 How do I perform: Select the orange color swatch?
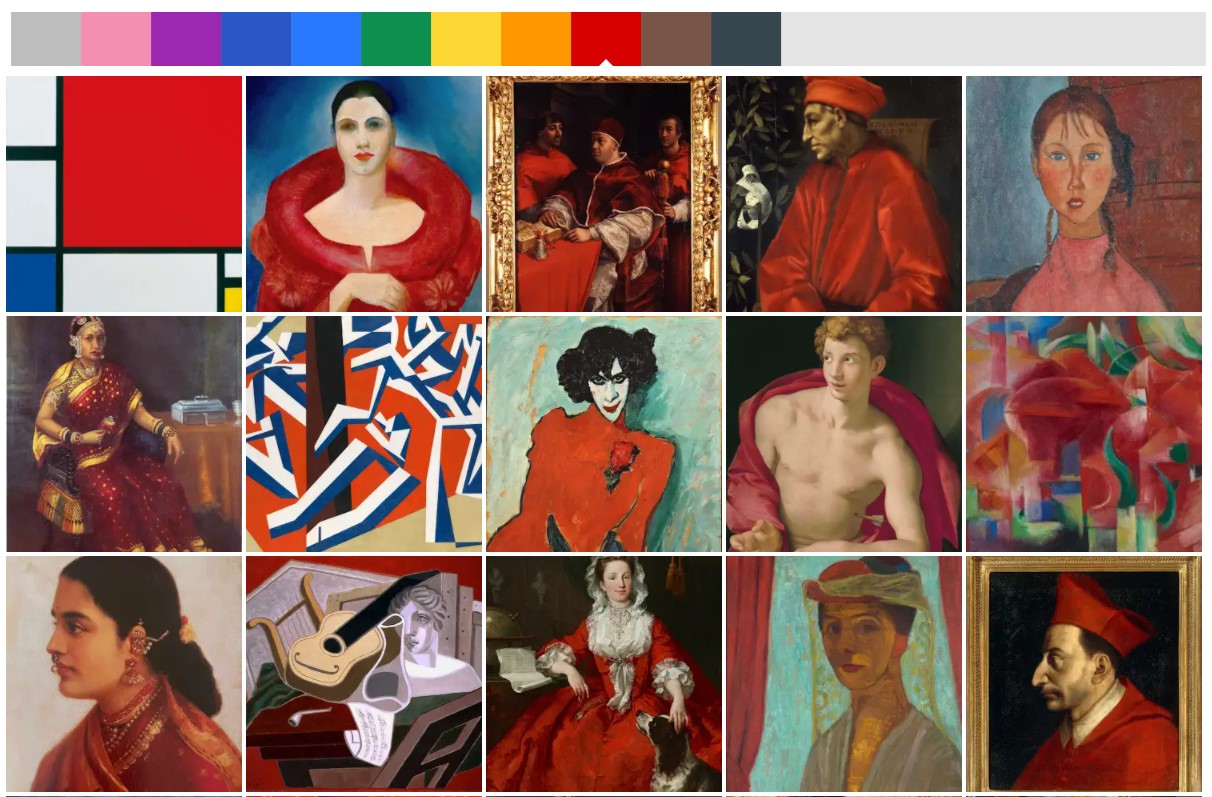pos(536,39)
